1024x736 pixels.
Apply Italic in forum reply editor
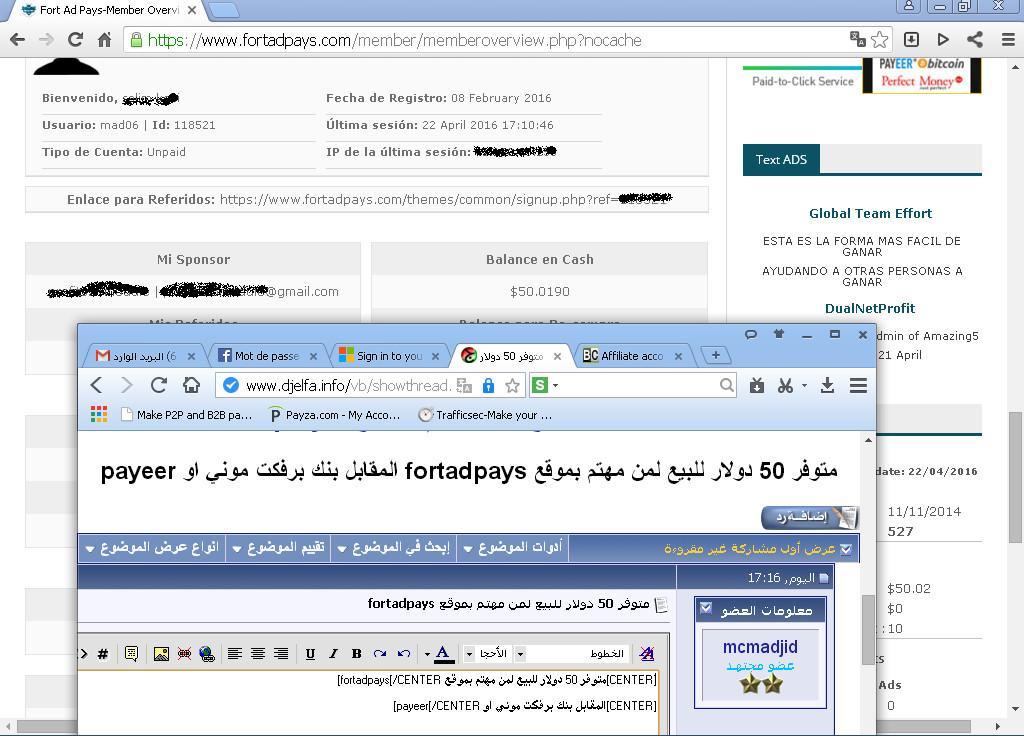click(x=333, y=654)
